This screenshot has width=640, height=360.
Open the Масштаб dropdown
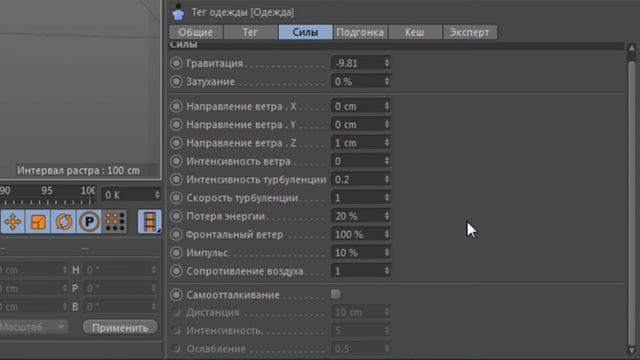tap(33, 327)
